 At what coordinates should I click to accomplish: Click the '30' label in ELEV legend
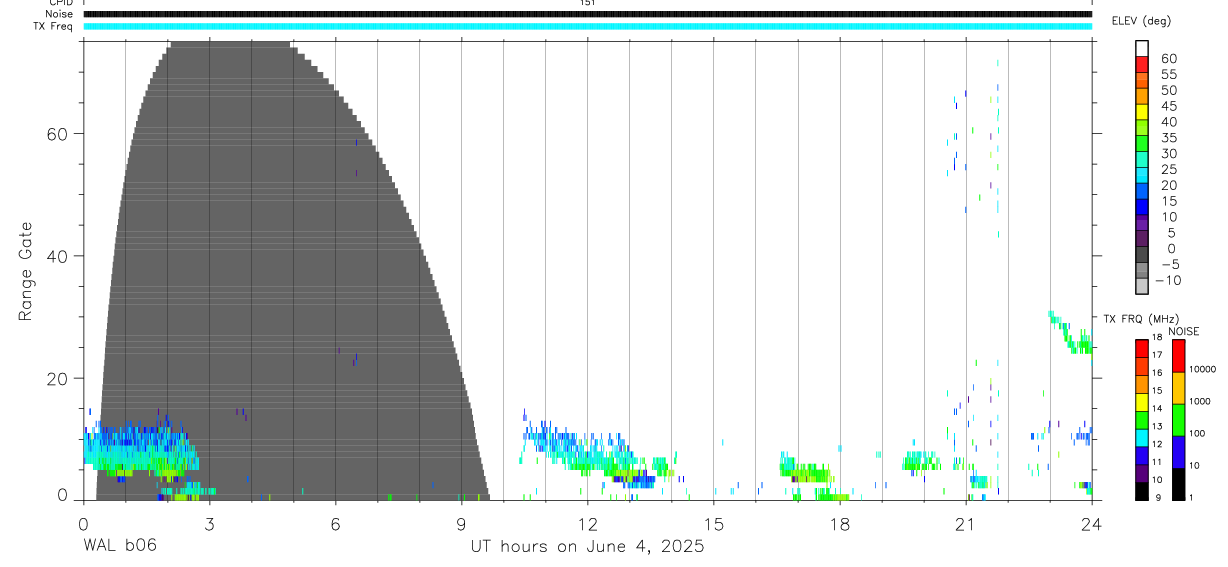pyautogui.click(x=1168, y=153)
